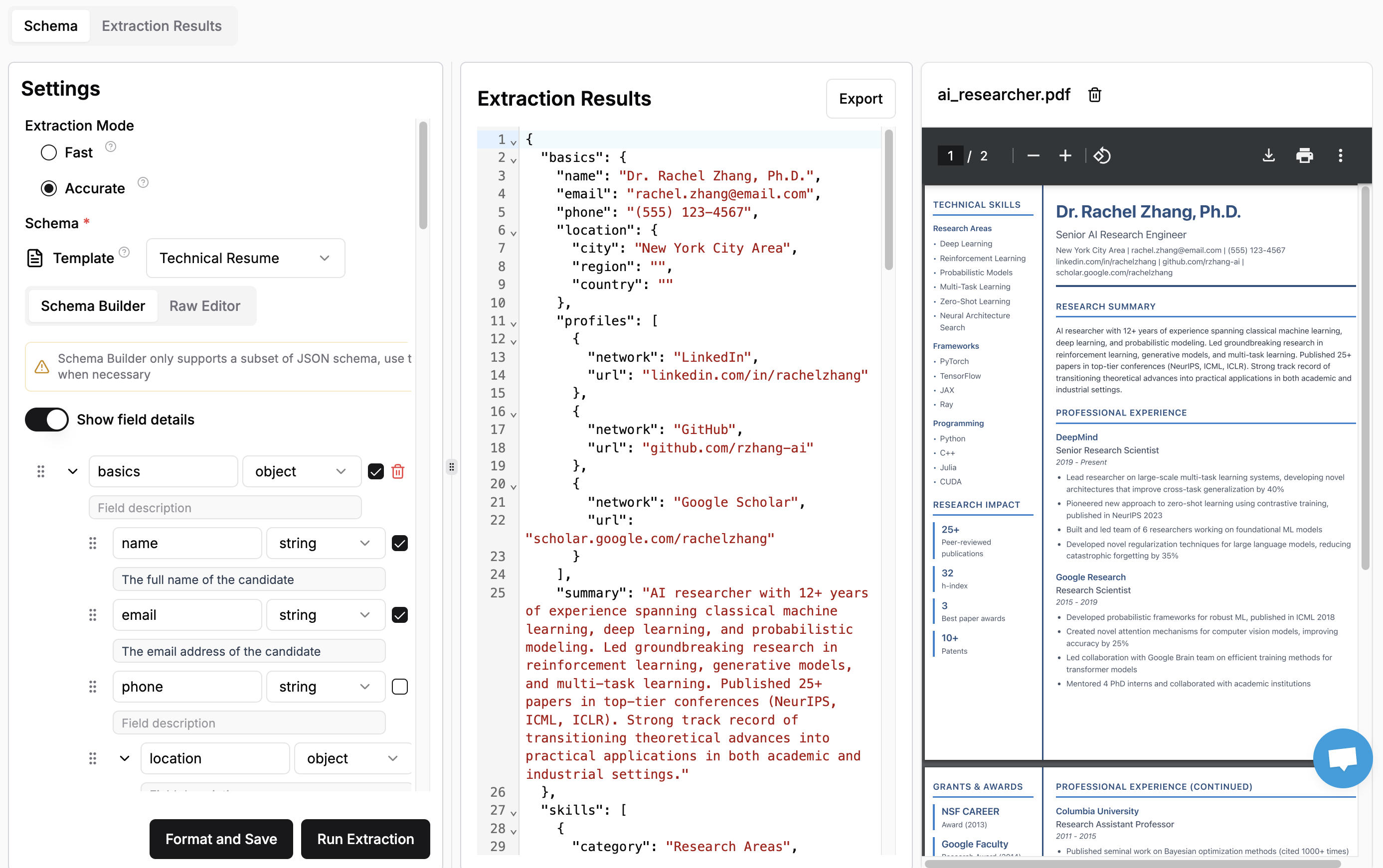Check the phone field required checkbox
1383x868 pixels.
(x=400, y=687)
